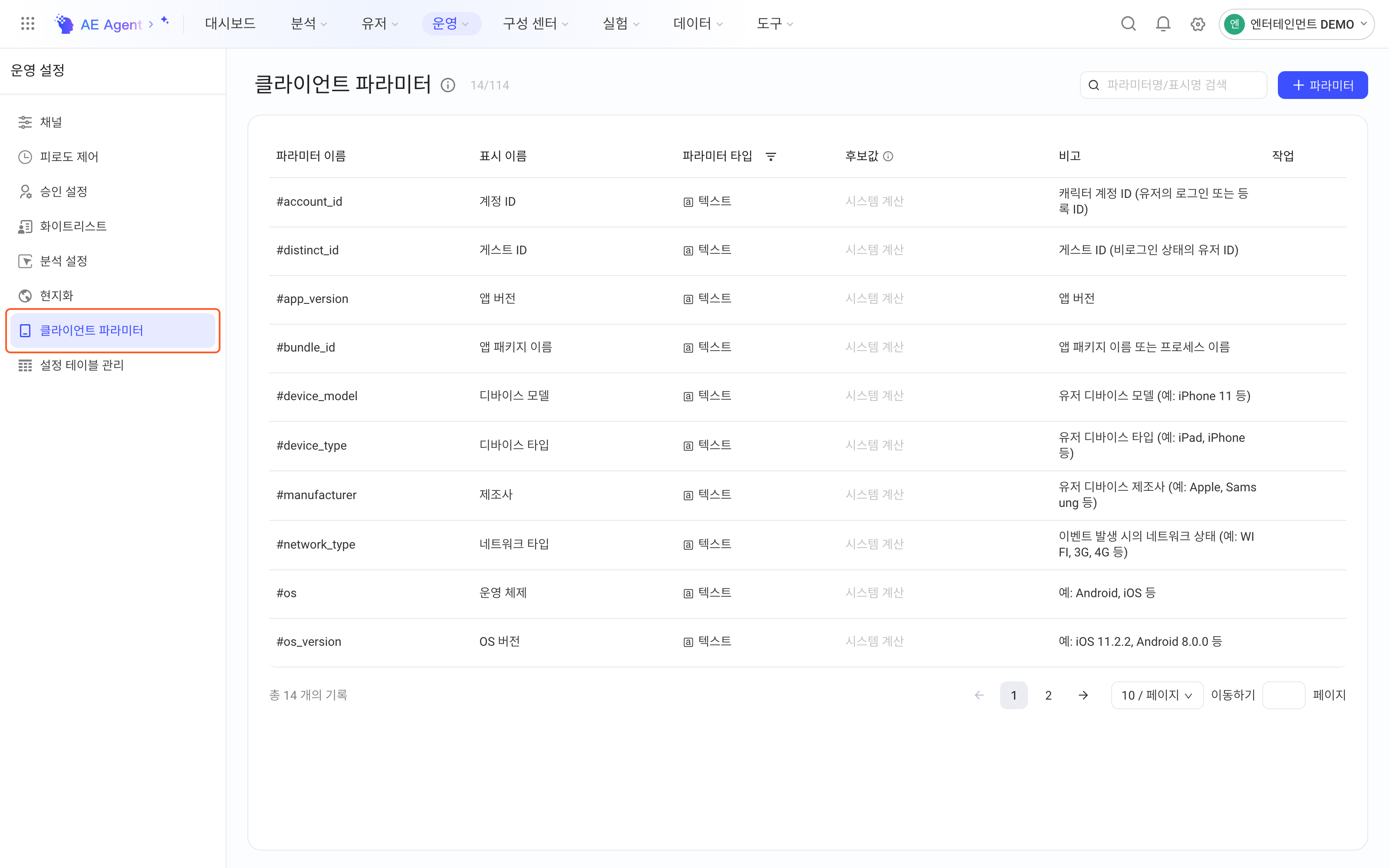1389x868 pixels.
Task: Click the 채널 sliders icon in sidebar
Action: coord(25,122)
